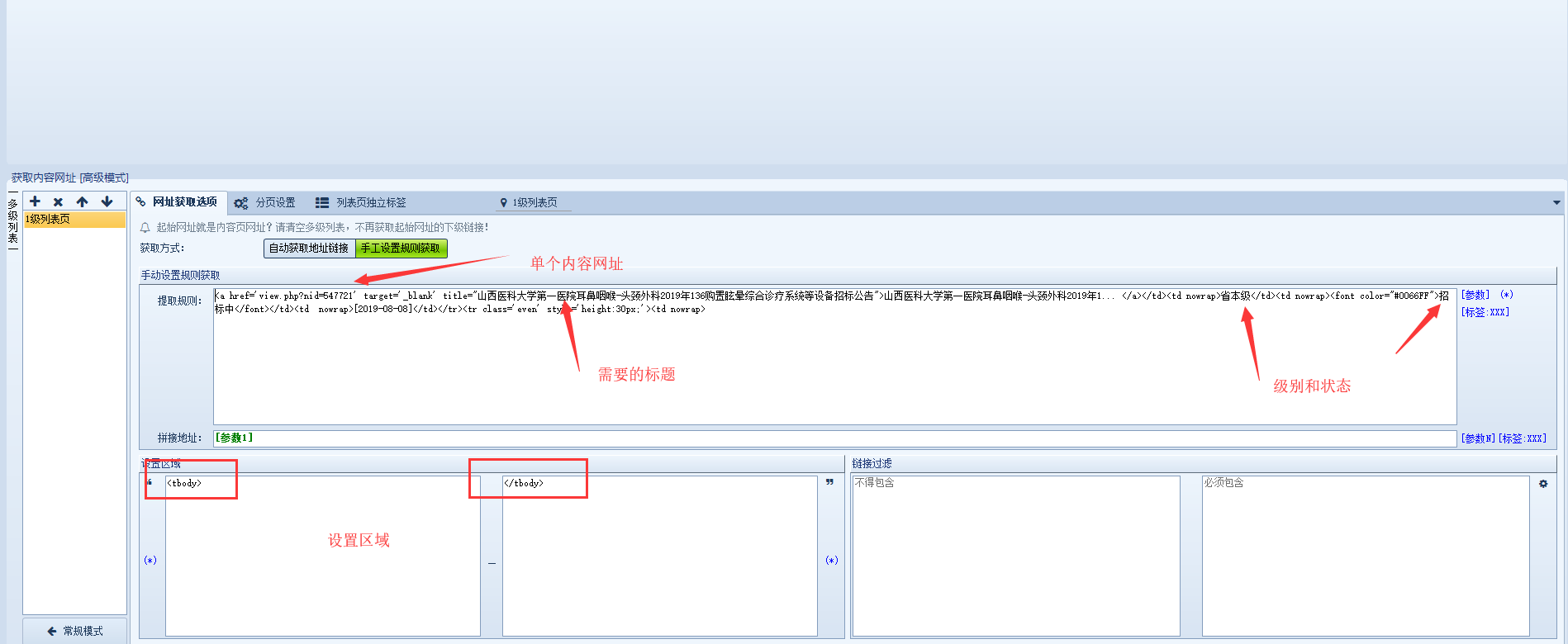Click the opening quote icon in 设置区域

pos(150,483)
